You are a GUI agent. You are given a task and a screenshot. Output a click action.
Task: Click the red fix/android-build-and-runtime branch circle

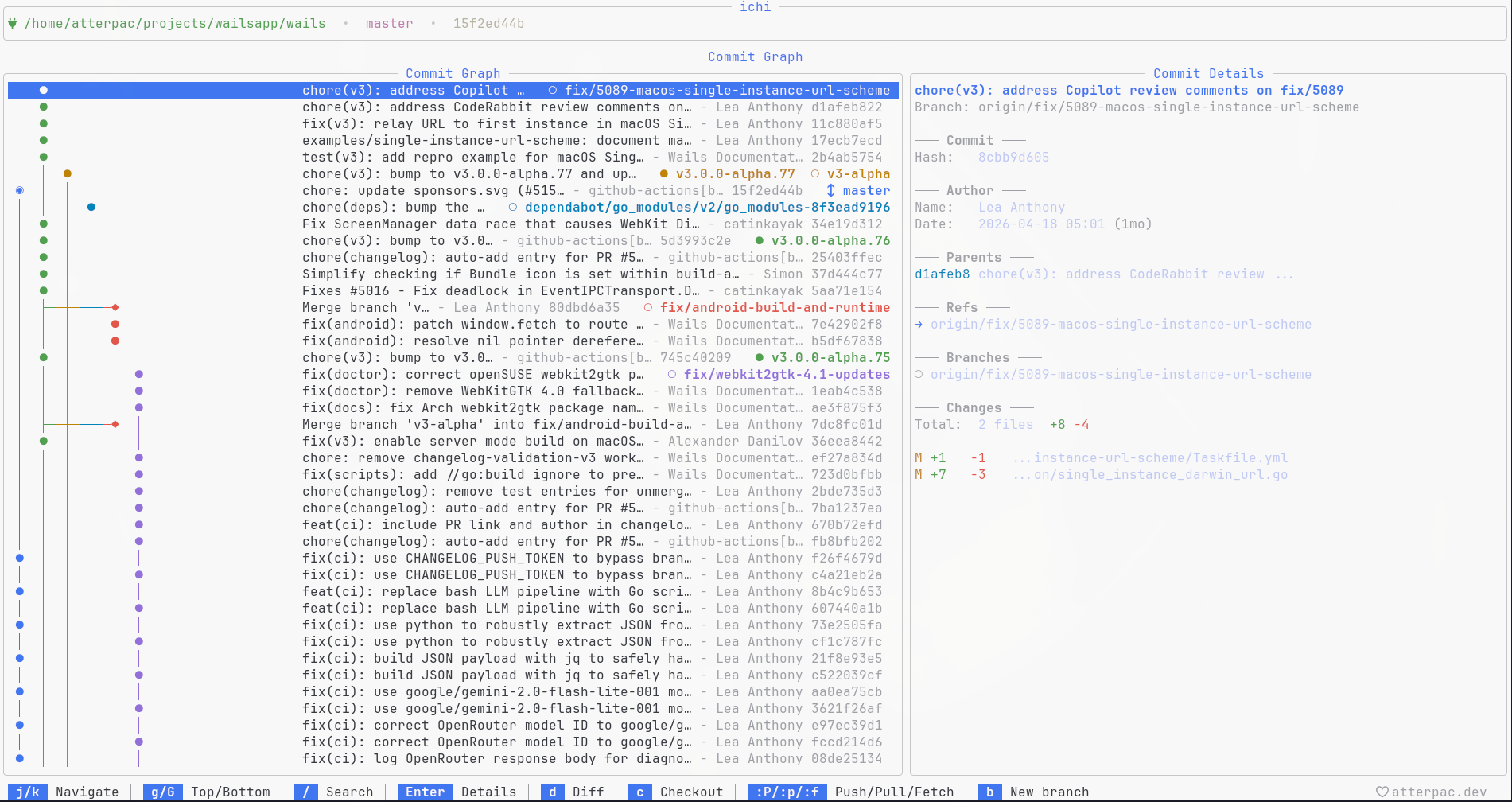[647, 308]
